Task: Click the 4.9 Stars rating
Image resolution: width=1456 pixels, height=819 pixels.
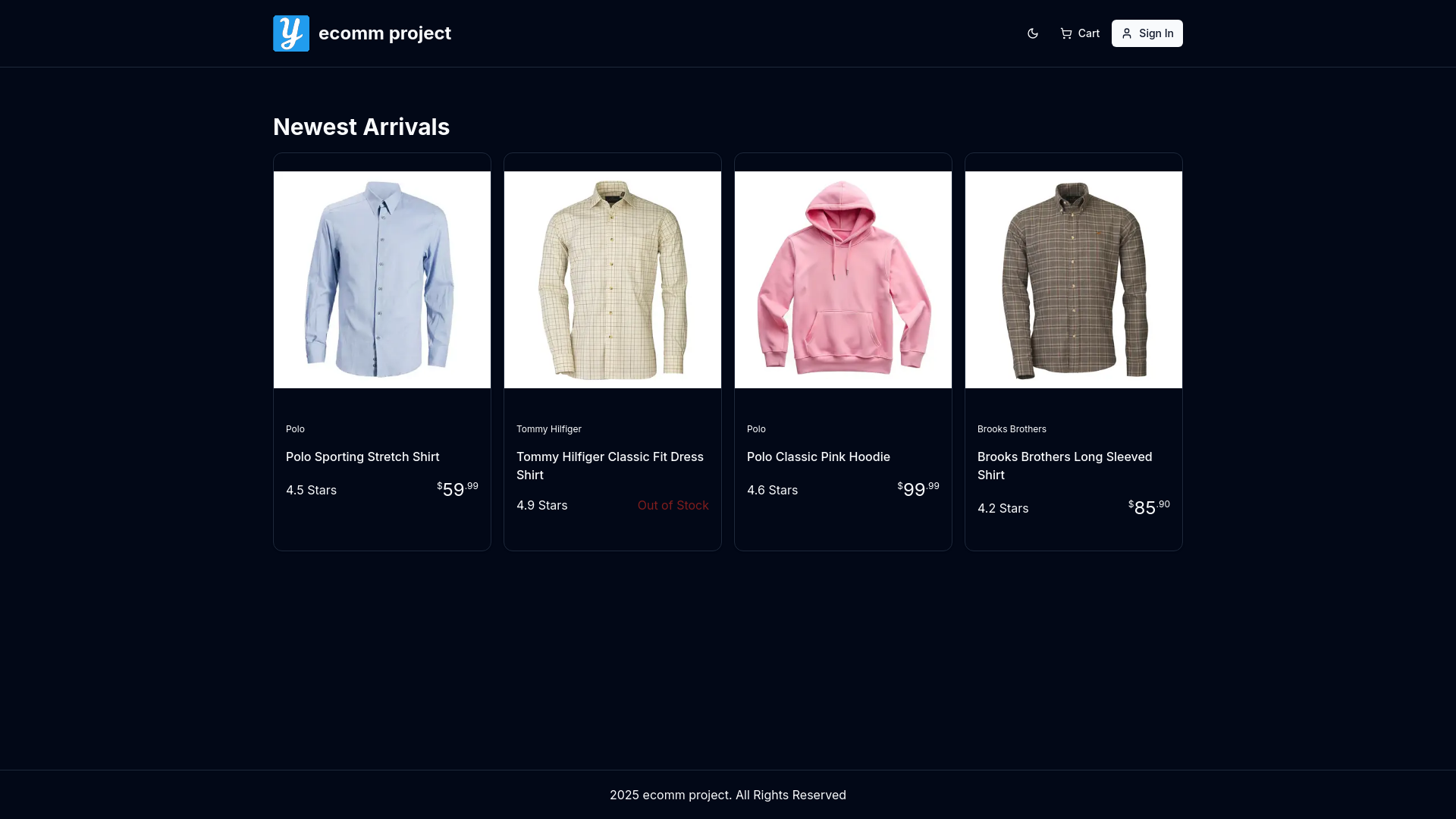Action: pyautogui.click(x=541, y=505)
